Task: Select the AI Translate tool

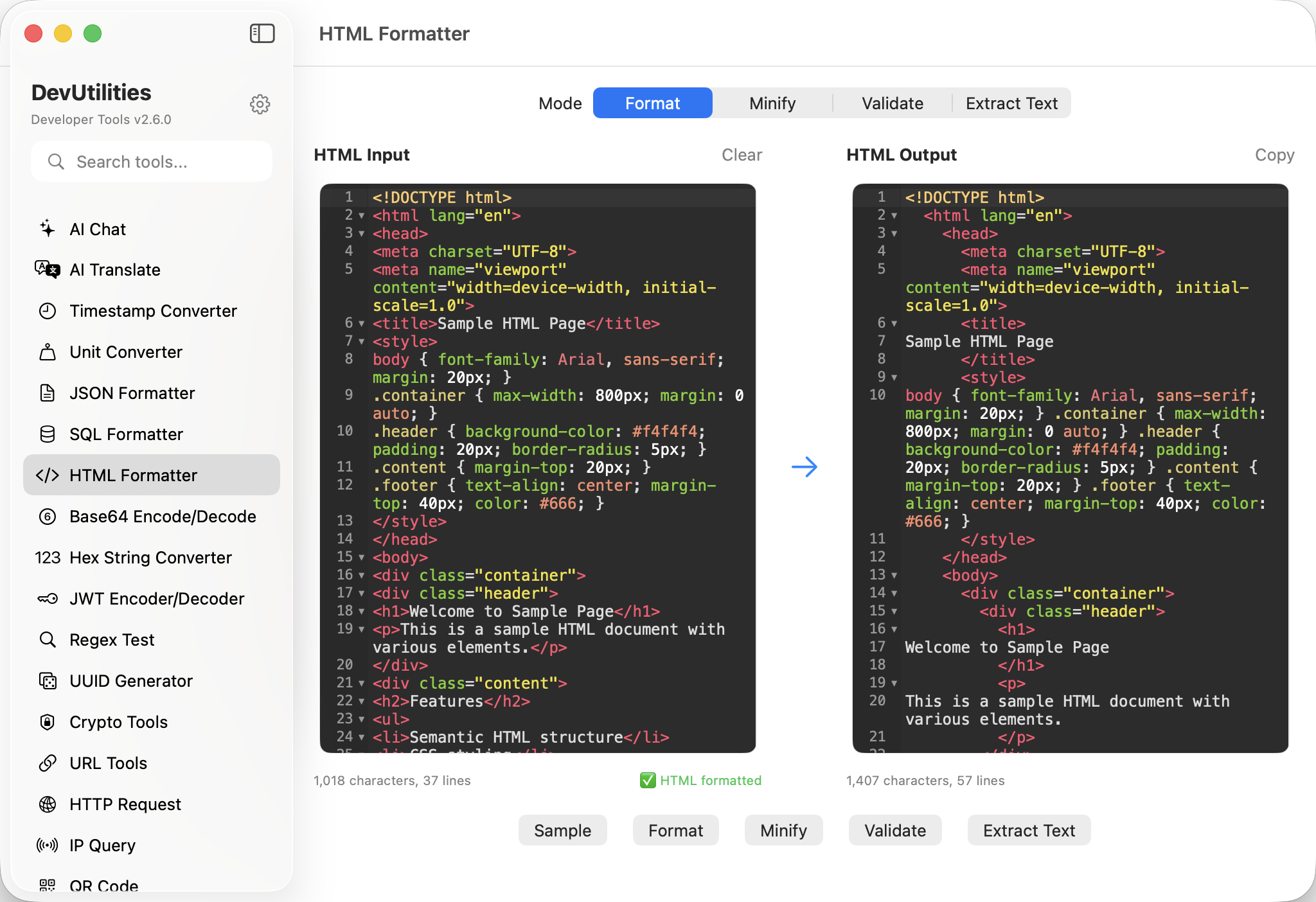Action: click(116, 270)
